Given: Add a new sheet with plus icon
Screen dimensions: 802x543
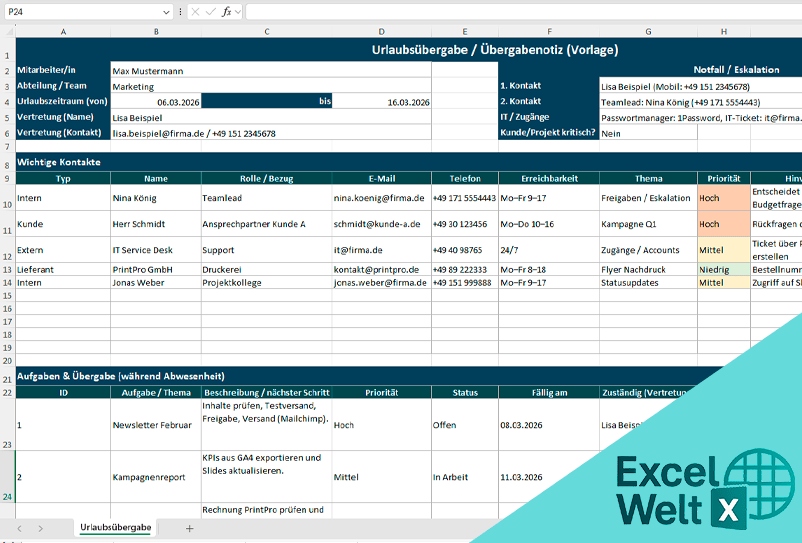Looking at the screenshot, I should point(189,527).
